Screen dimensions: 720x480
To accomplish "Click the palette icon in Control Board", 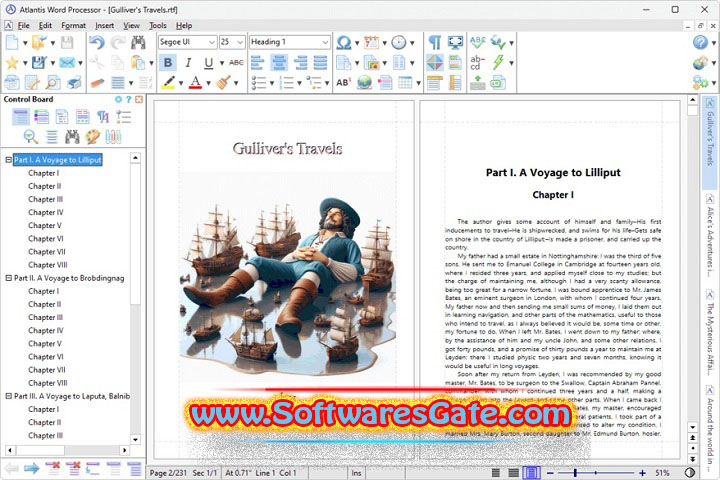I will coord(93,136).
